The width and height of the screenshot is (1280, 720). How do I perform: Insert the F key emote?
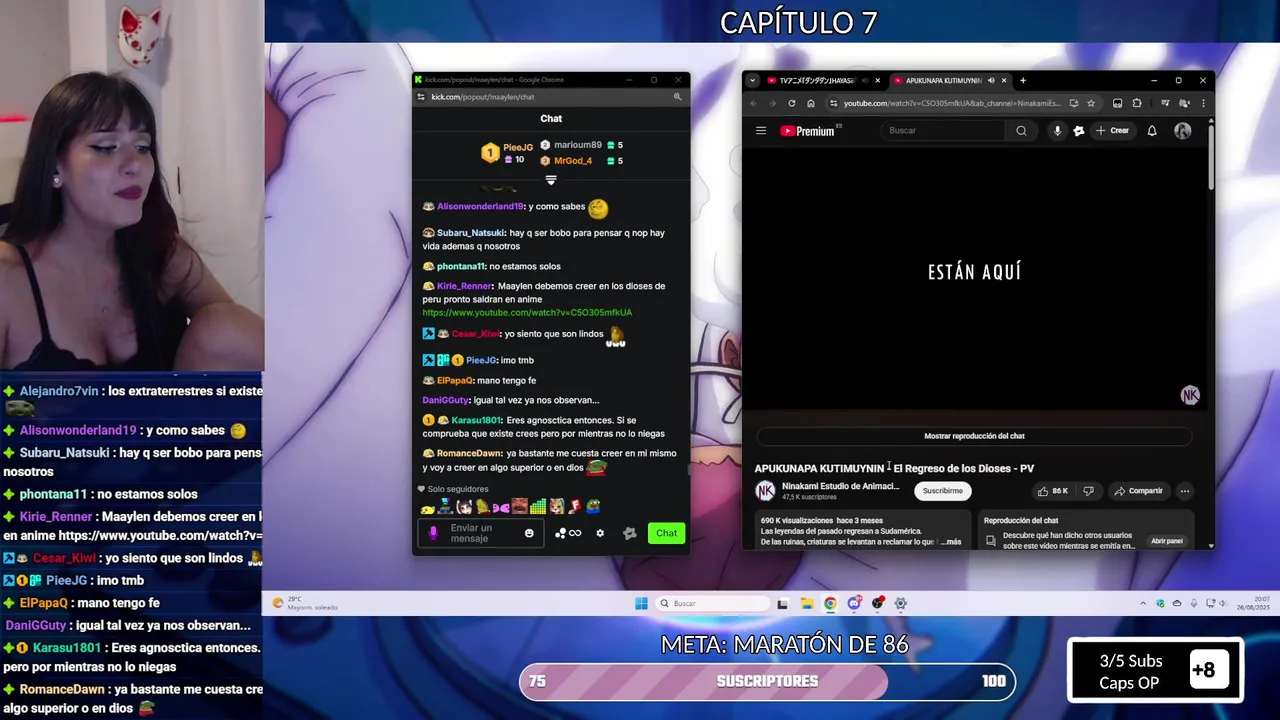point(575,506)
